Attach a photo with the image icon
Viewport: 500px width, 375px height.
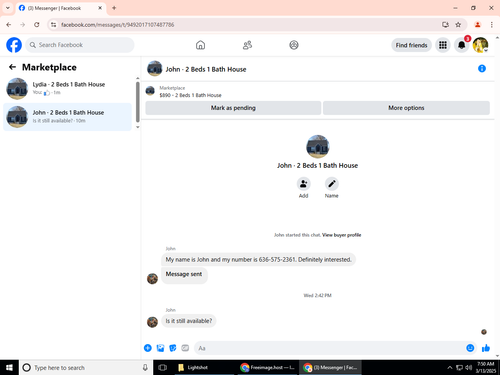pyautogui.click(x=160, y=348)
